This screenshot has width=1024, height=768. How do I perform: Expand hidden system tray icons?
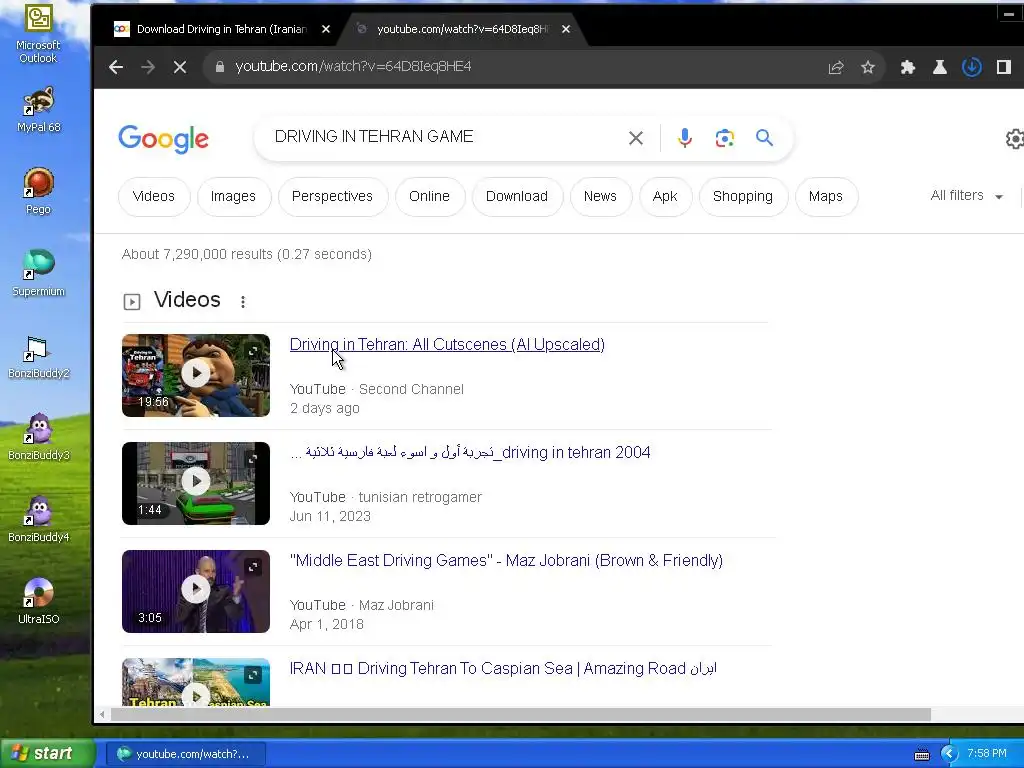tap(949, 754)
